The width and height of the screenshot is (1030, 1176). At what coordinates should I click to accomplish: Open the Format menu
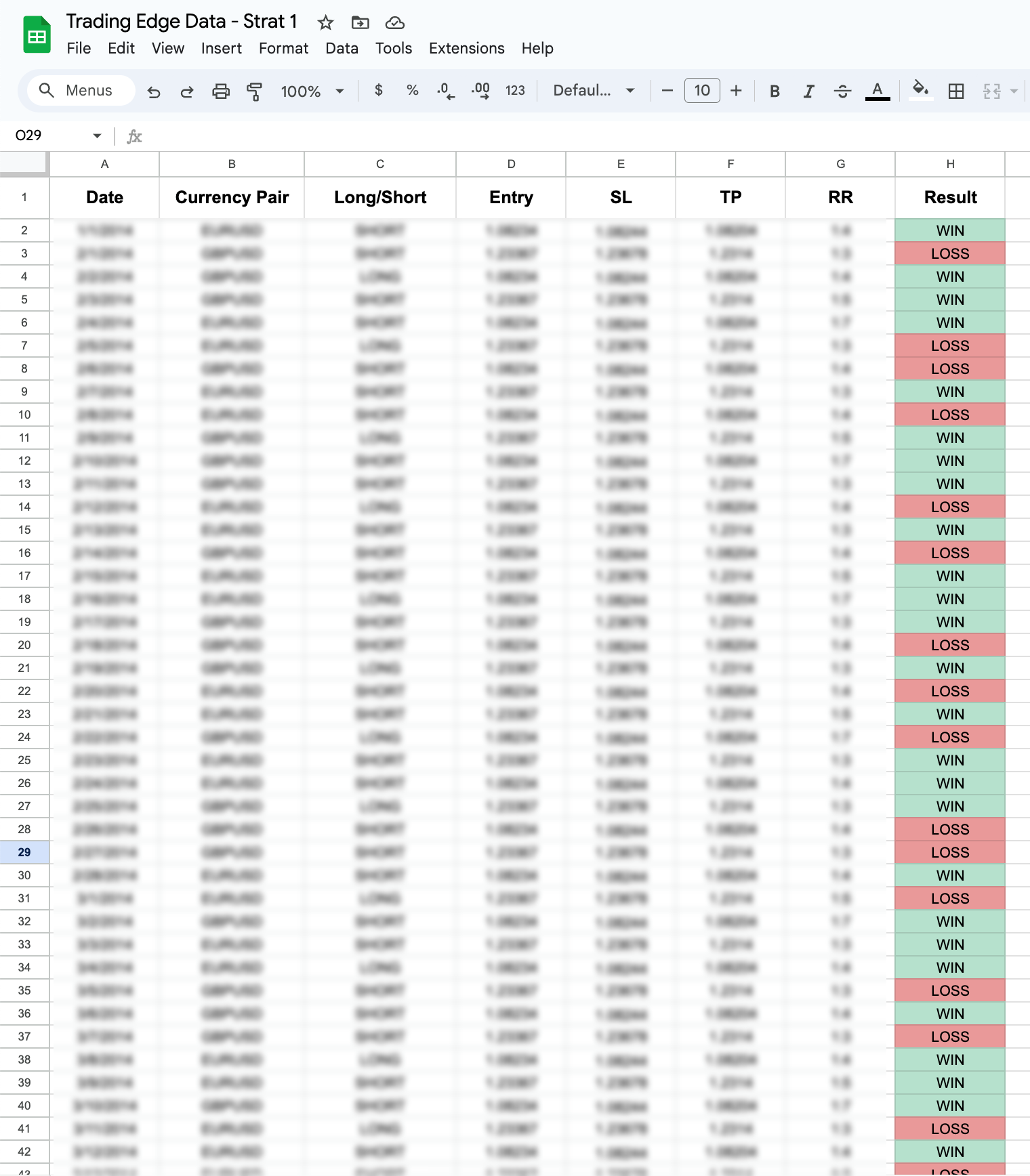(283, 49)
